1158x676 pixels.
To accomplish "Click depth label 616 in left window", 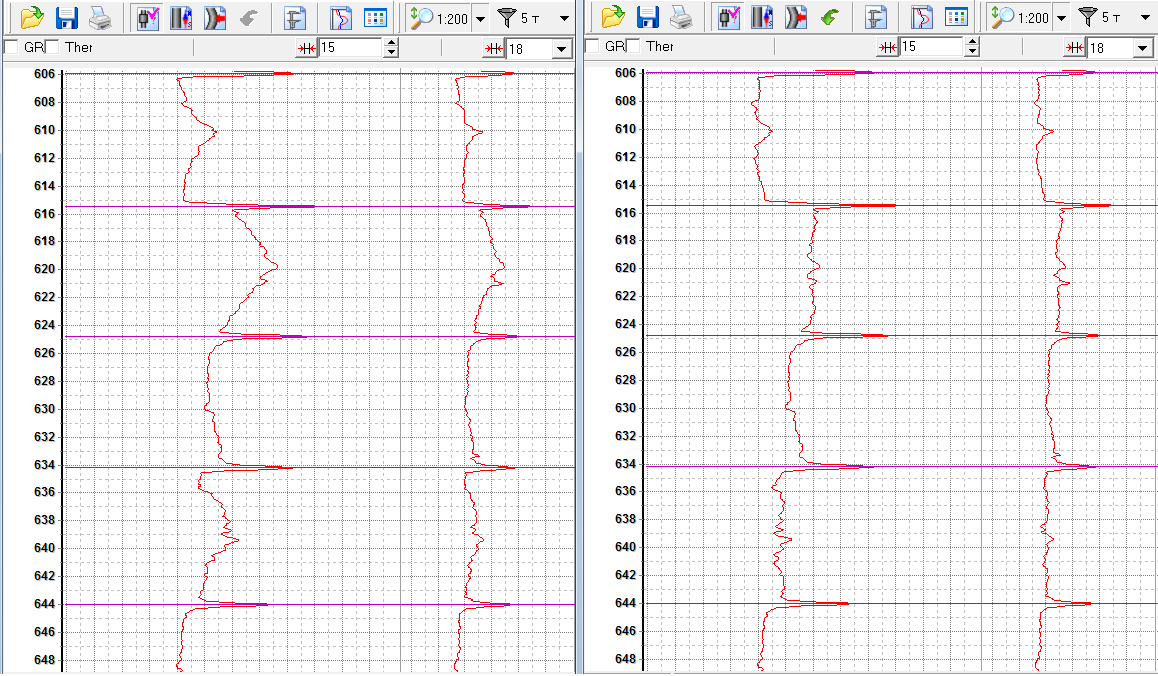I will point(44,214).
